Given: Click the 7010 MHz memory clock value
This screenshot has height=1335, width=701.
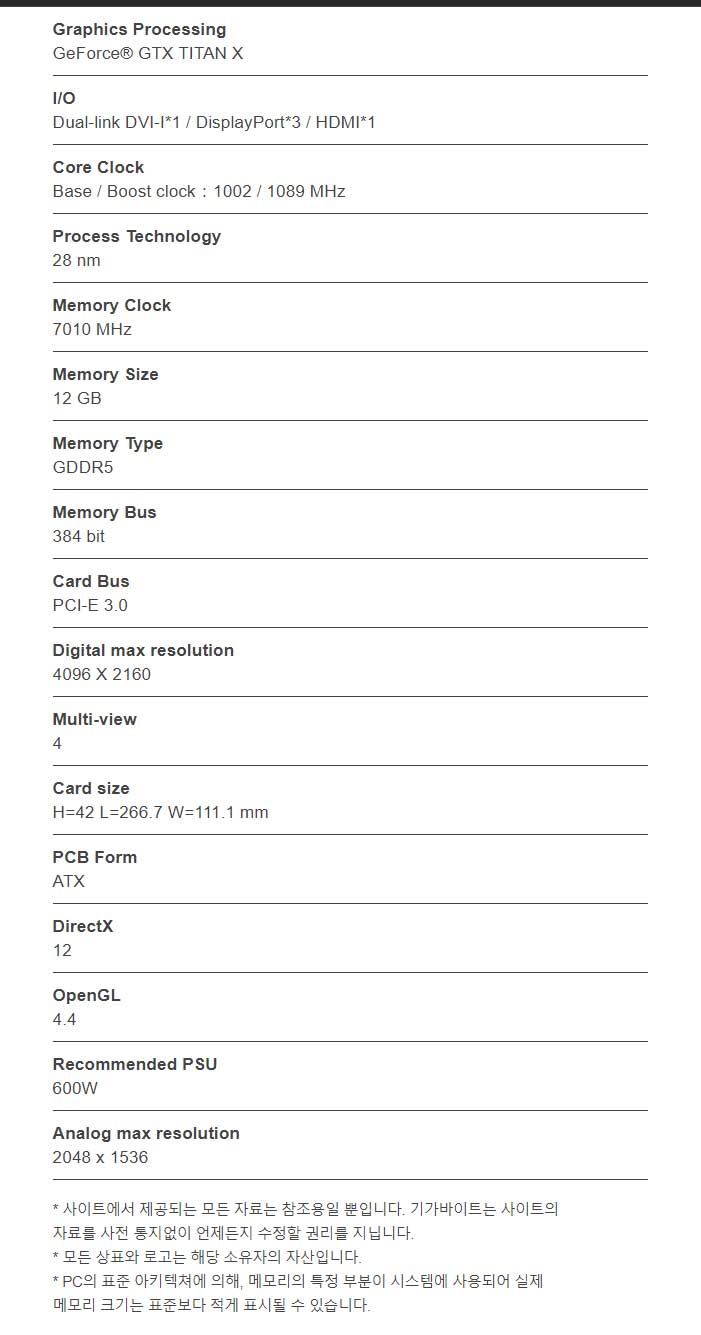Looking at the screenshot, I should pyautogui.click(x=92, y=330).
